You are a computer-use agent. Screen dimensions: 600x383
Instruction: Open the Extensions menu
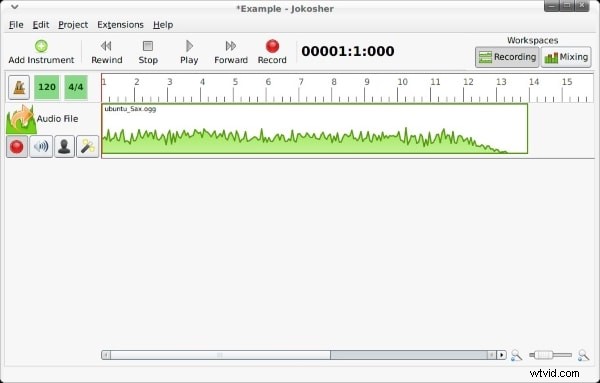click(120, 25)
